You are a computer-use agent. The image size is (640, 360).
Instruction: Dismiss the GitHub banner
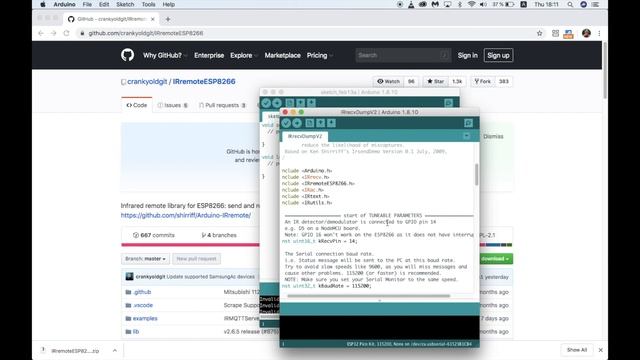[x=493, y=136]
